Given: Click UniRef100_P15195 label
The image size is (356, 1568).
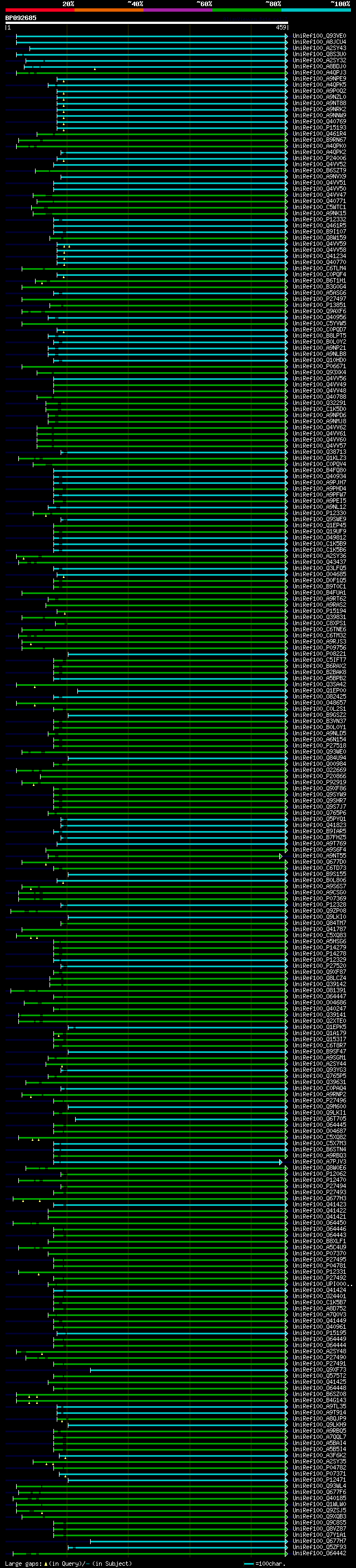Looking at the screenshot, I should pyautogui.click(x=319, y=1333).
